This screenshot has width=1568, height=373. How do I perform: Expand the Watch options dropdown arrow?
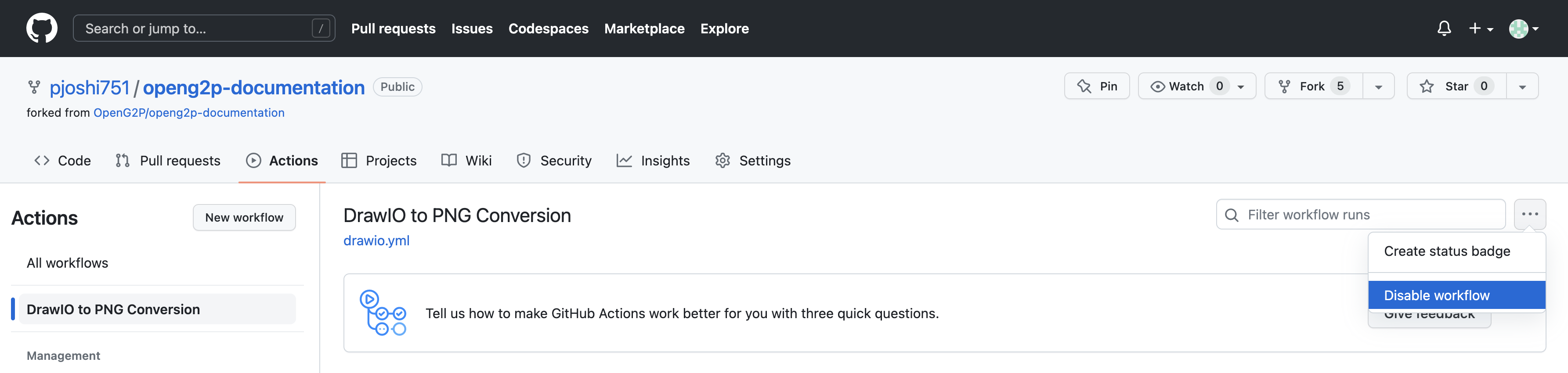1240,87
